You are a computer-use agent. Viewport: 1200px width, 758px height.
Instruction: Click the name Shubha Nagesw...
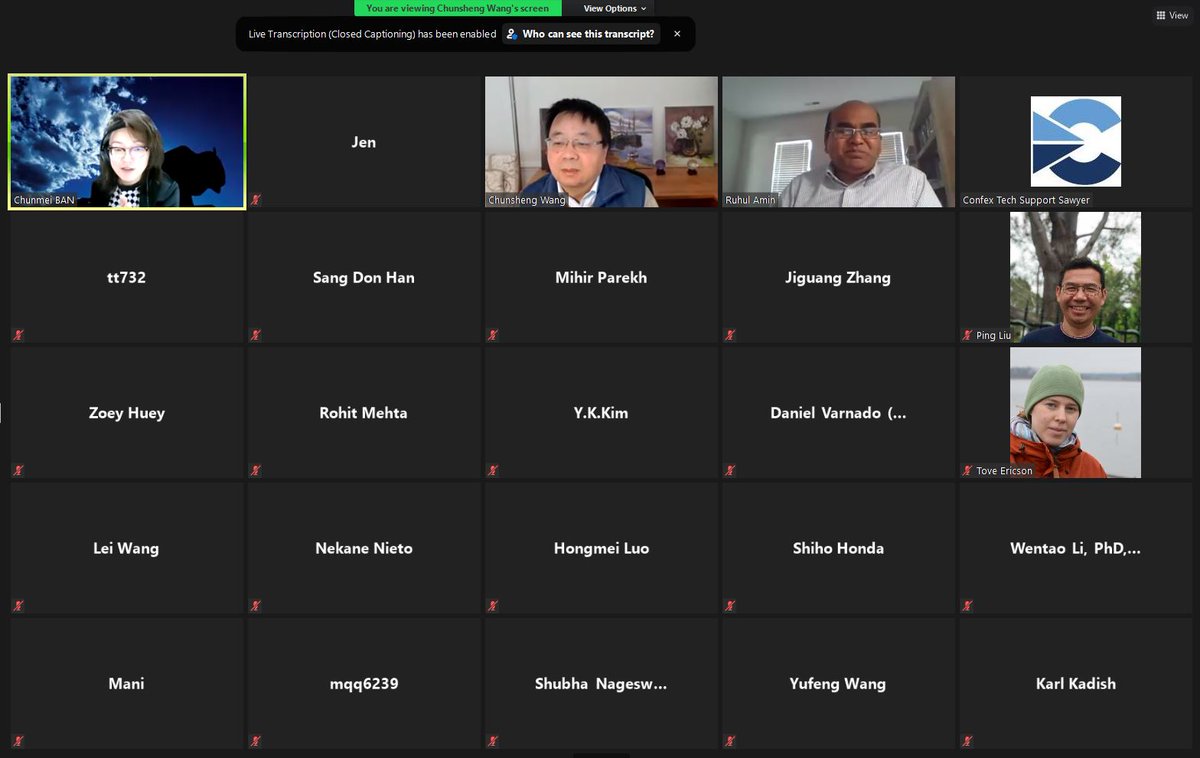[601, 684]
